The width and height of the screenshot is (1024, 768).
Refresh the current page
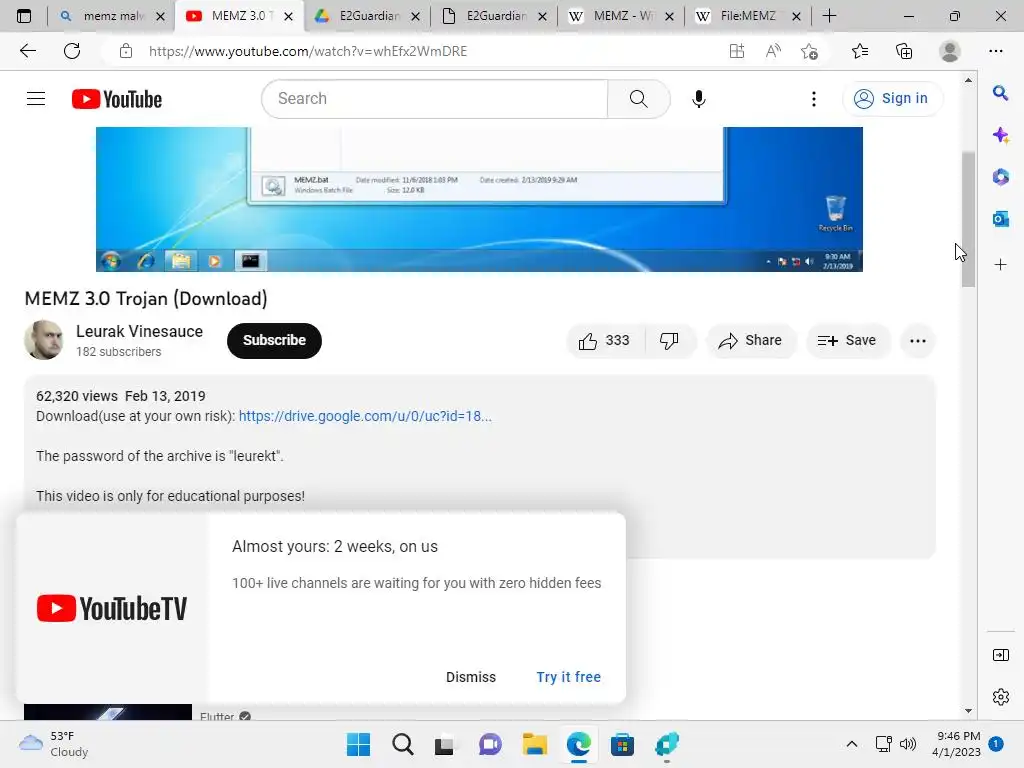coord(72,51)
